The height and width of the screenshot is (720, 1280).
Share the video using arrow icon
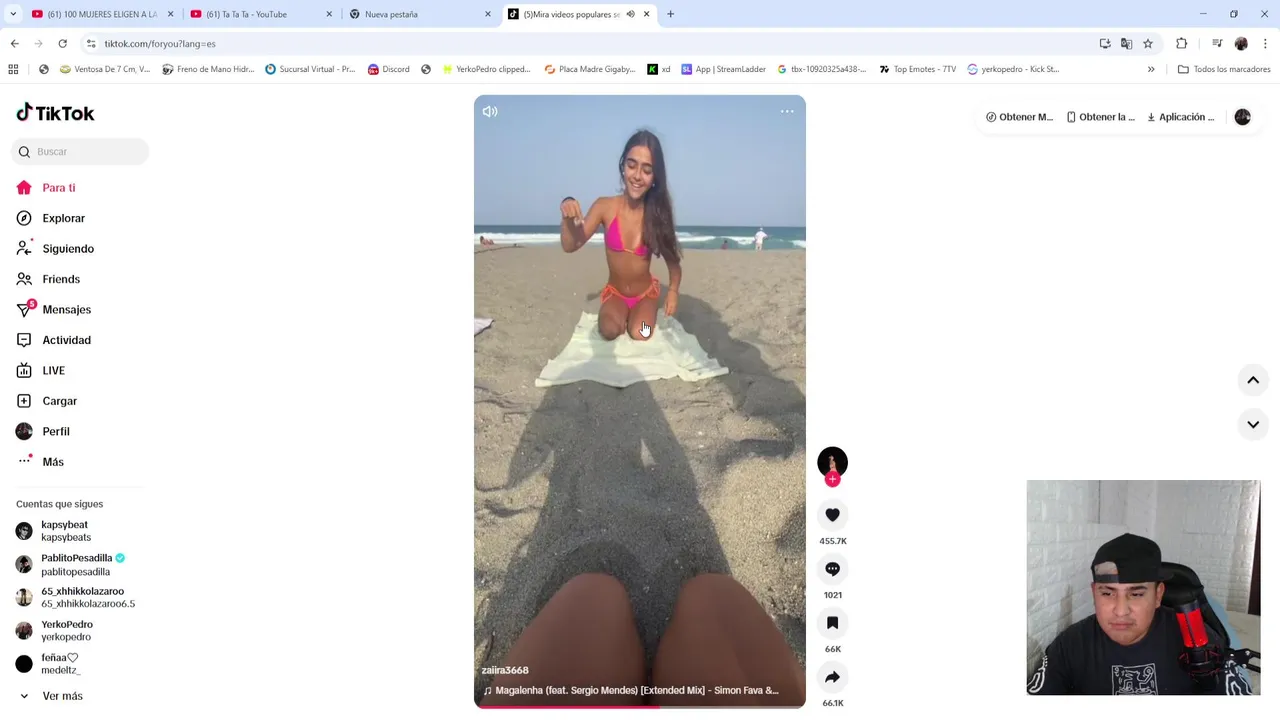[832, 677]
